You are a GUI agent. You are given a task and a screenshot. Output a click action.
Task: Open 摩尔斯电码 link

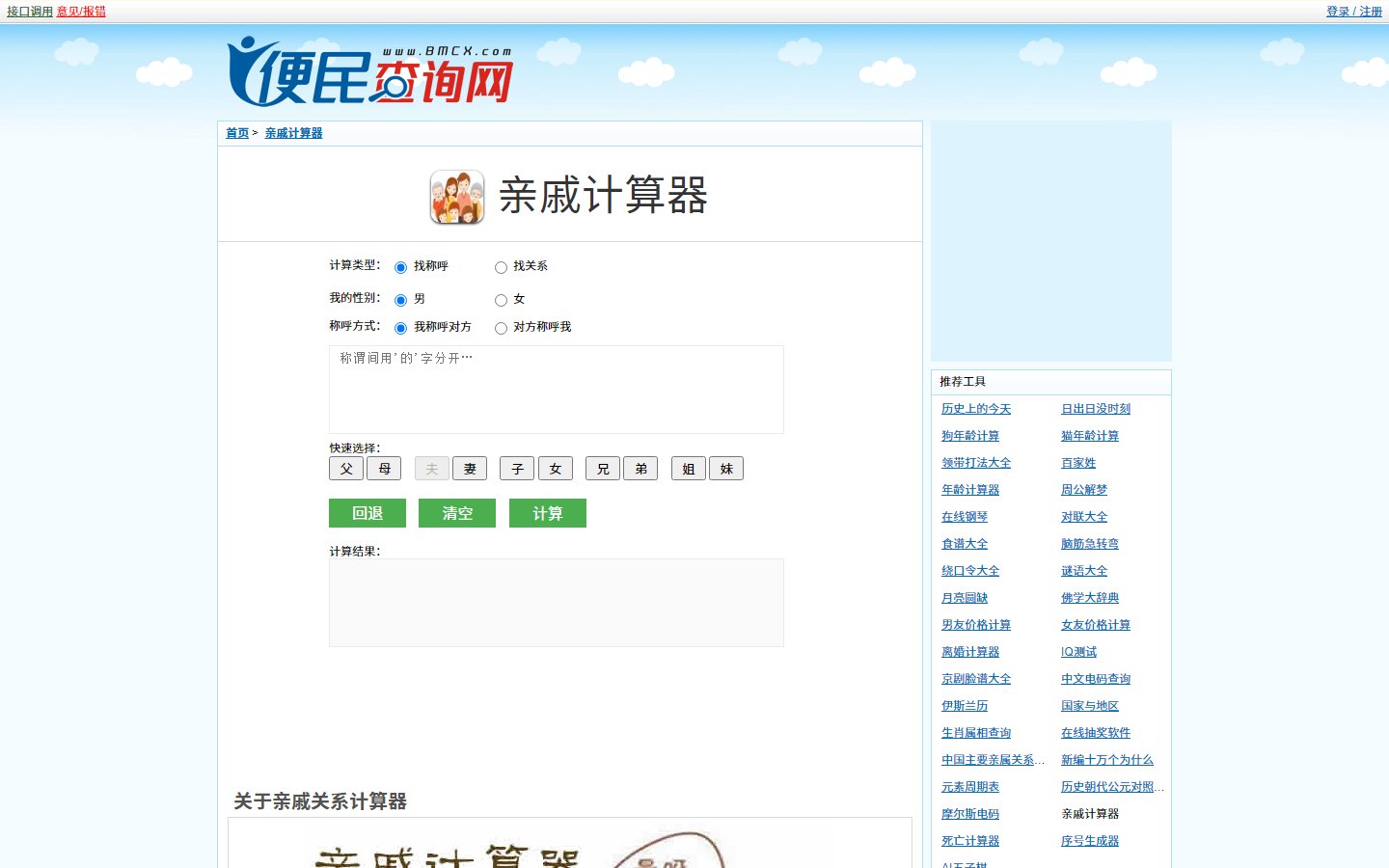pyautogui.click(x=970, y=814)
